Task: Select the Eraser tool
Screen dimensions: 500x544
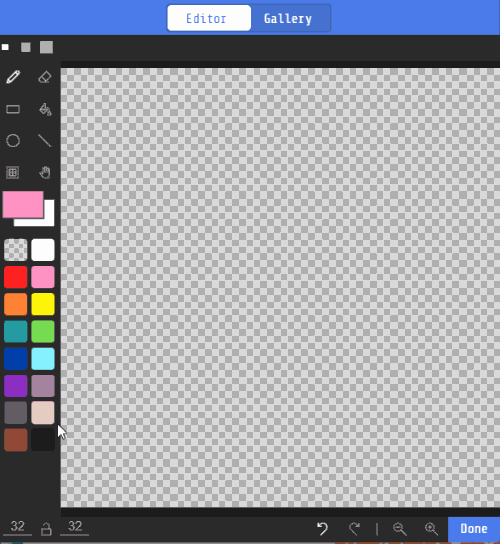Action: tap(45, 77)
